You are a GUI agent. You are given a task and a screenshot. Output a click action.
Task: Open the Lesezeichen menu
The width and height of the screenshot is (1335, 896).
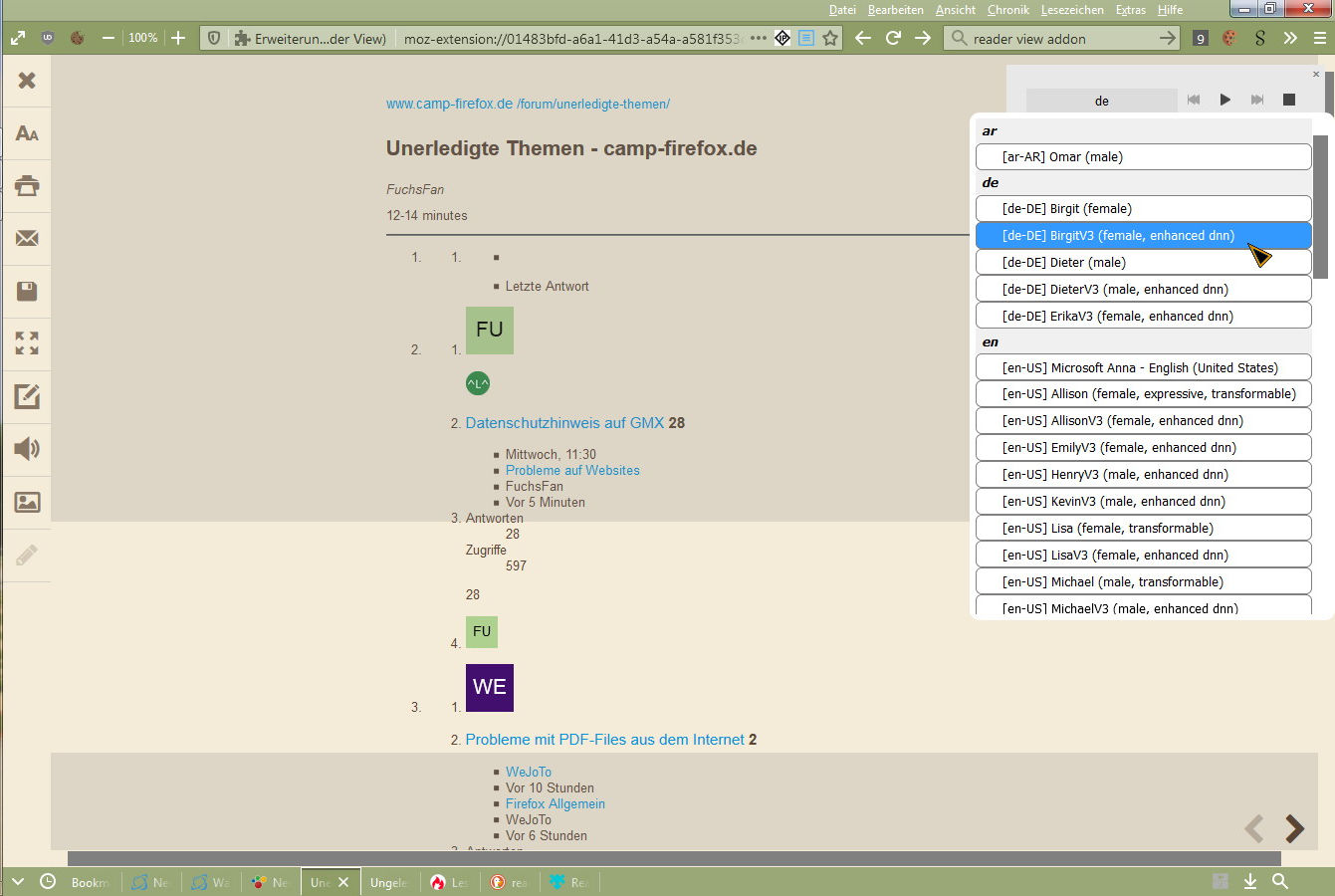pos(1072,10)
